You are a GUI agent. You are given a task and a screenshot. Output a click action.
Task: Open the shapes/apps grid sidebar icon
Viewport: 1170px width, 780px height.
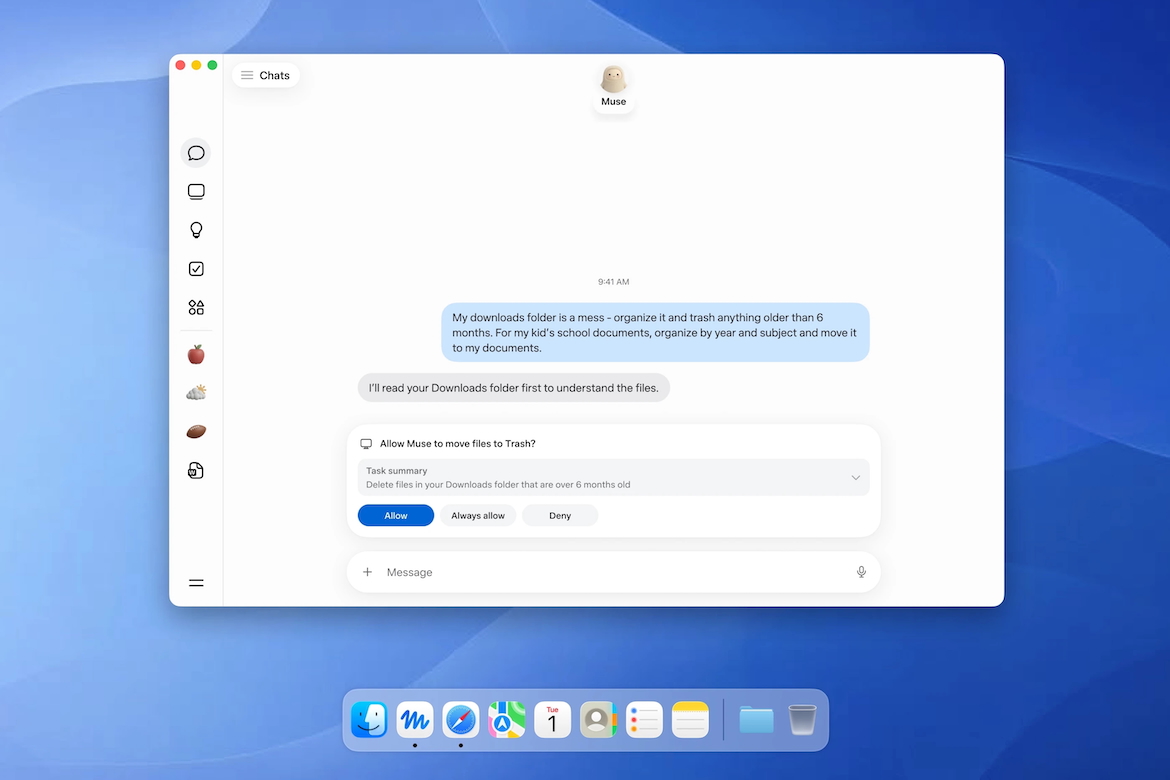coord(196,308)
